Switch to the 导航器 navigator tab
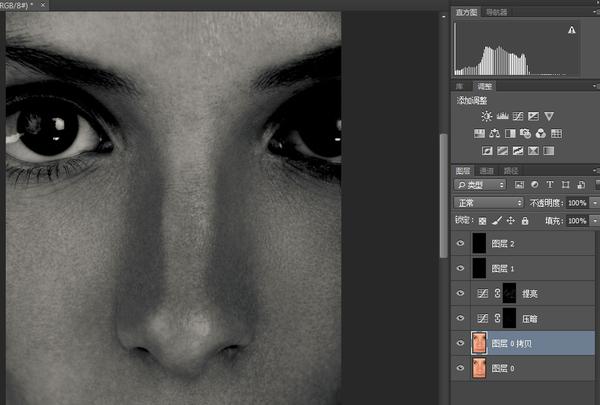The image size is (600, 405). [x=496, y=12]
